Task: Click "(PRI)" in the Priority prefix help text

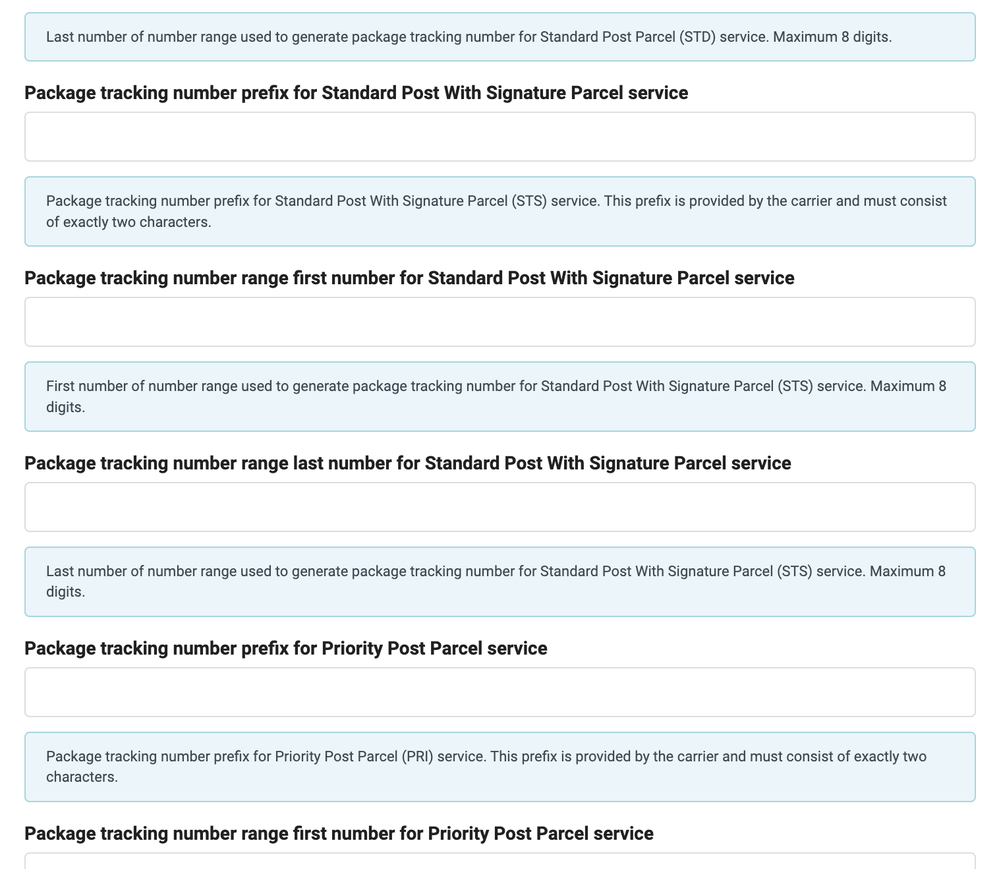Action: [x=417, y=756]
